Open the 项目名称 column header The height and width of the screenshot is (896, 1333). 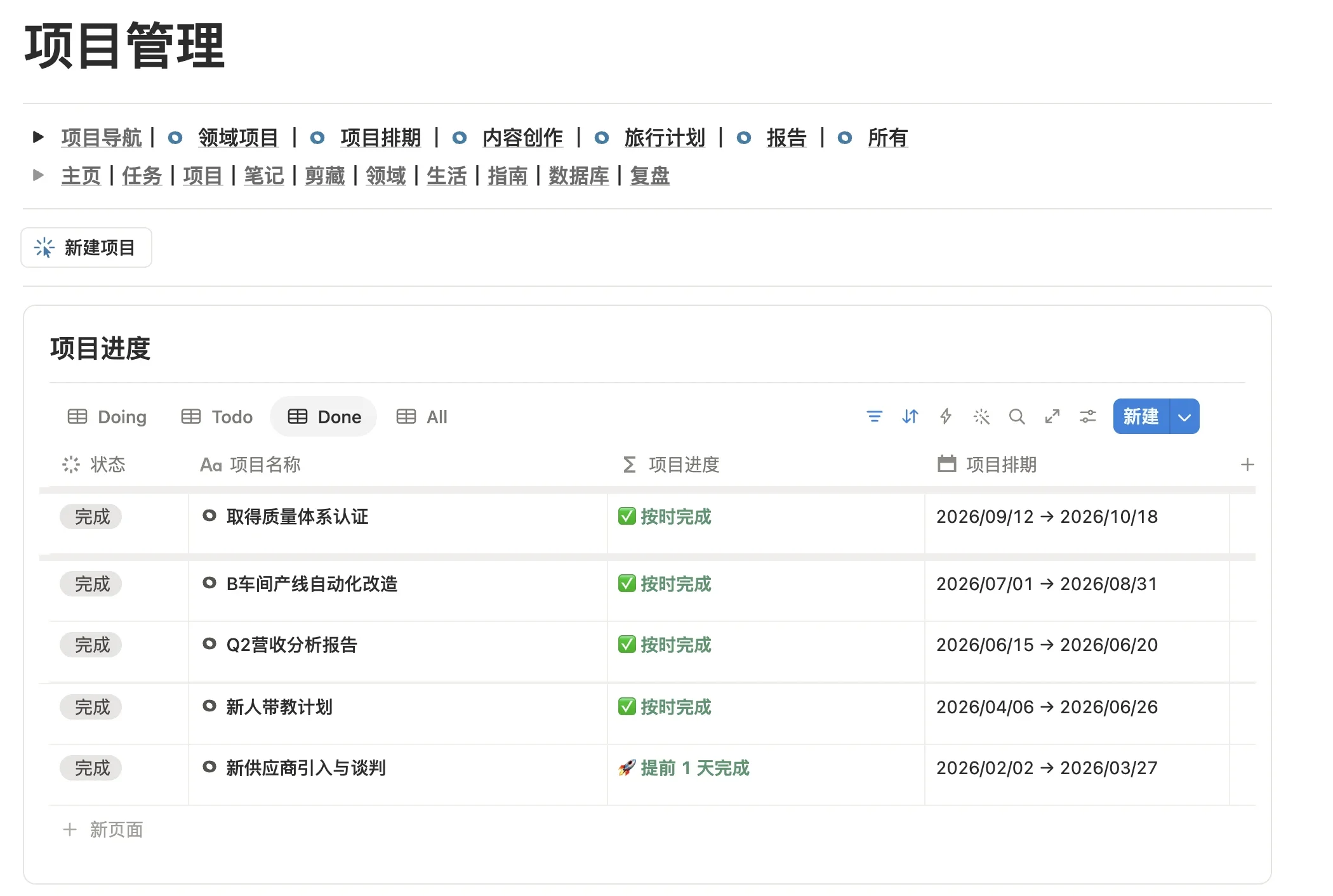(250, 464)
